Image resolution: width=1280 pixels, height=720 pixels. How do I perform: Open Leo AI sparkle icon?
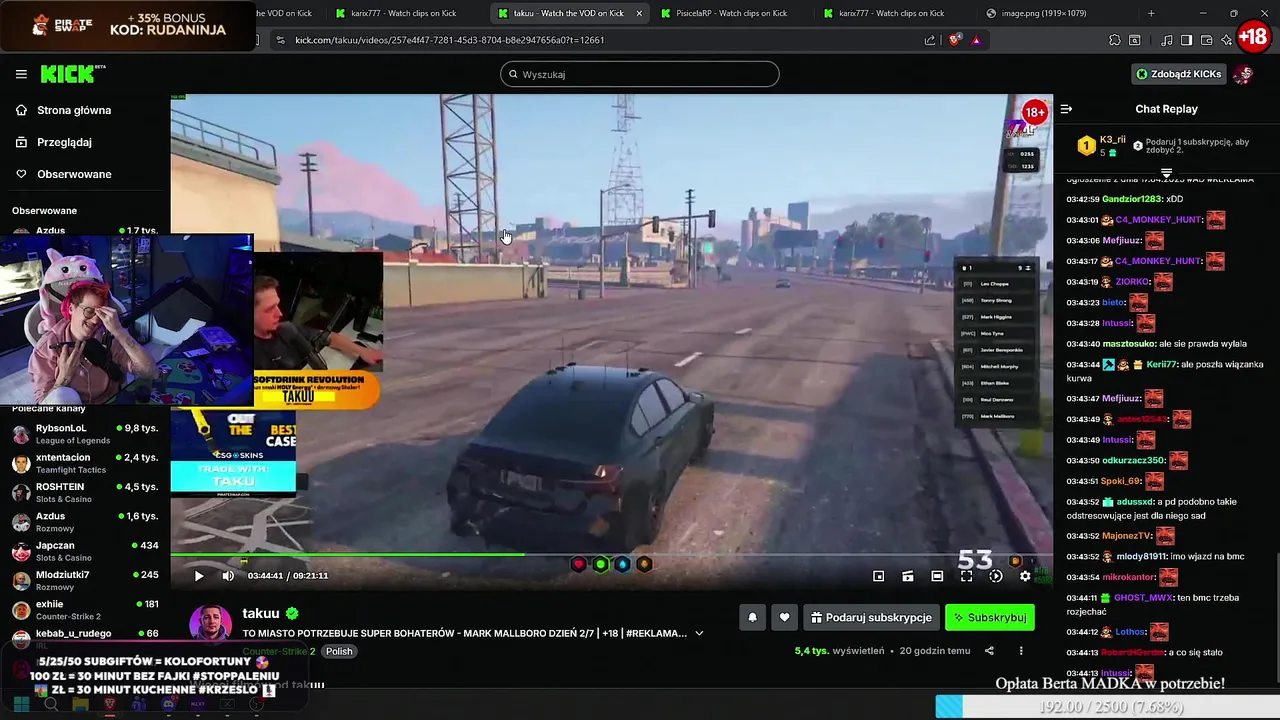[1226, 40]
